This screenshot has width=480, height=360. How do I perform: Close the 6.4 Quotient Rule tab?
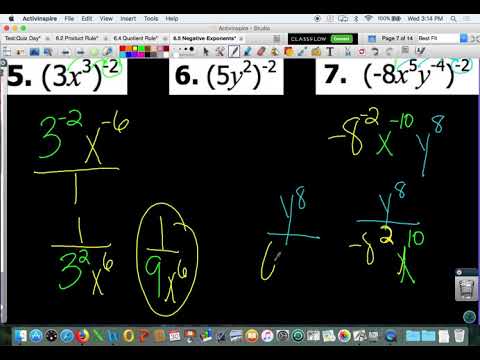pyautogui.click(x=165, y=39)
